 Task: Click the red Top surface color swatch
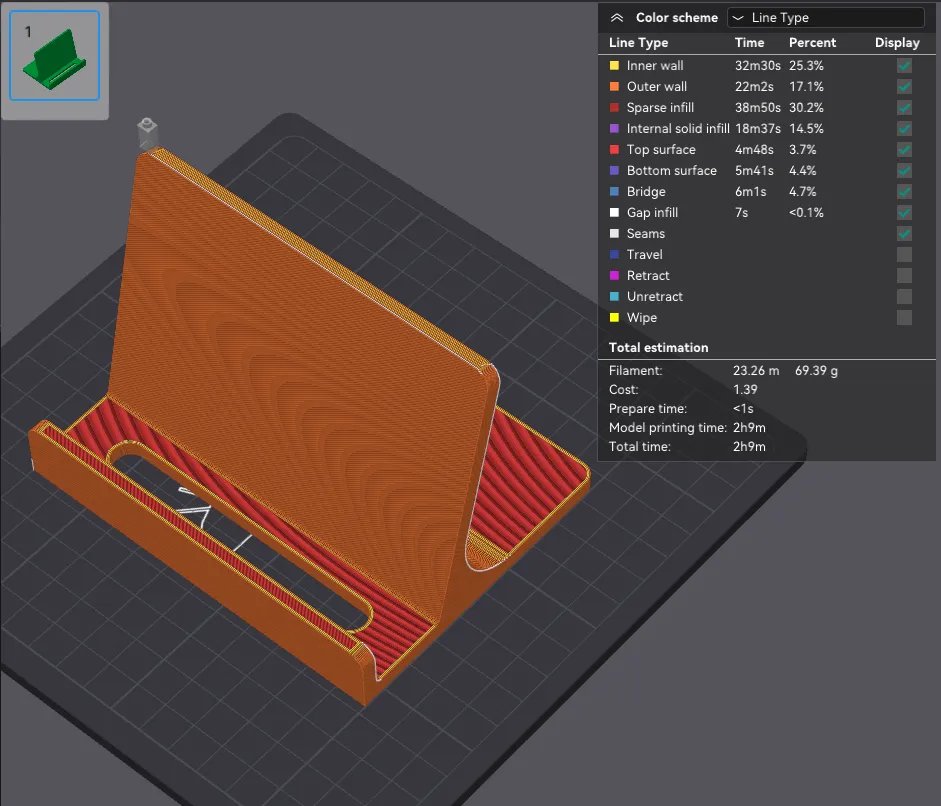[615, 150]
